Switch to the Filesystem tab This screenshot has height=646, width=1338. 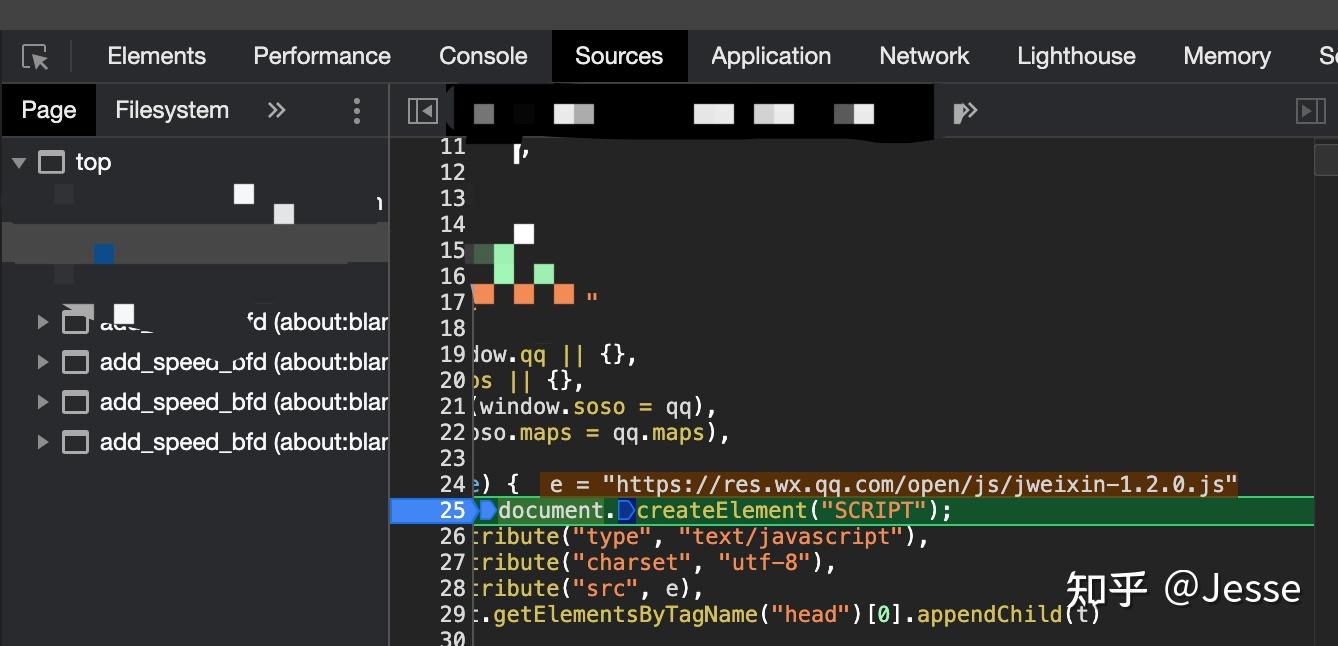click(171, 109)
